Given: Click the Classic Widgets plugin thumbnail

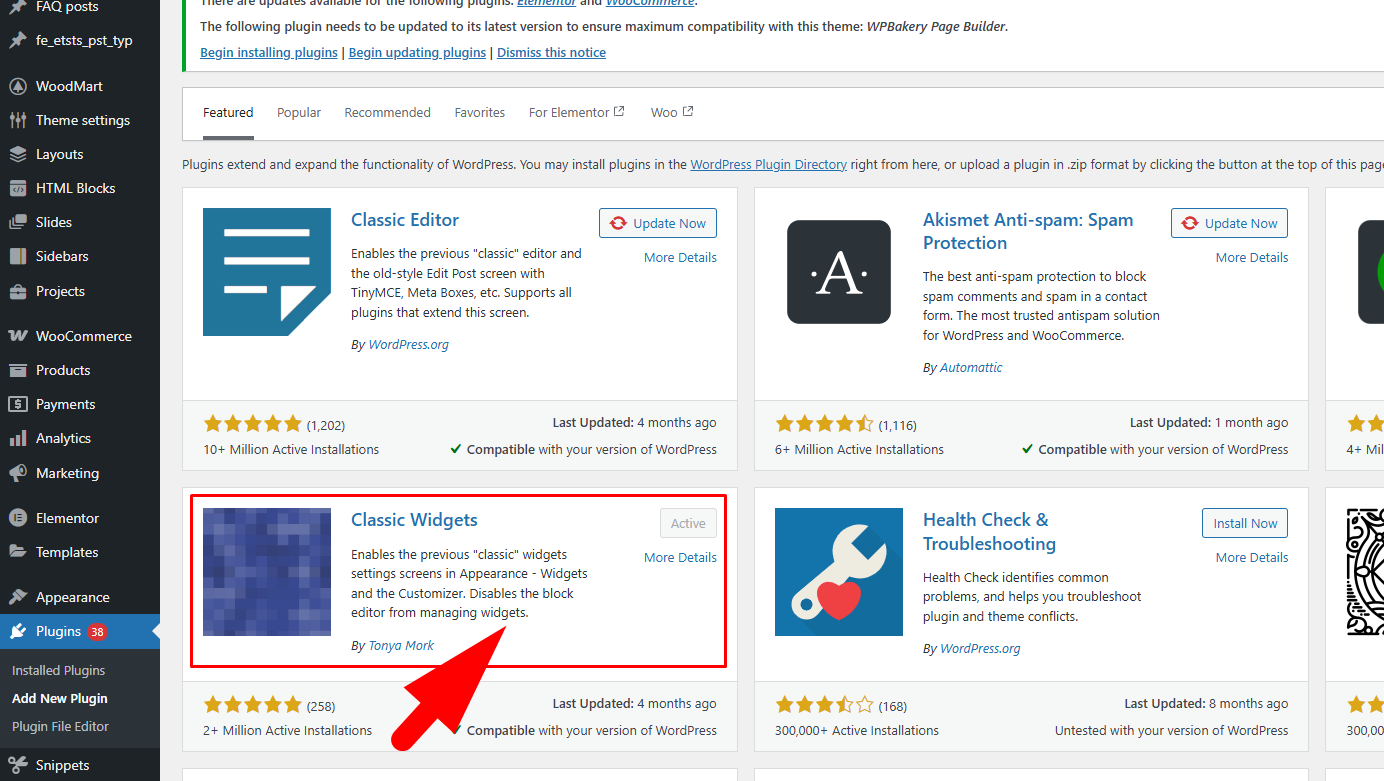Looking at the screenshot, I should point(267,572).
